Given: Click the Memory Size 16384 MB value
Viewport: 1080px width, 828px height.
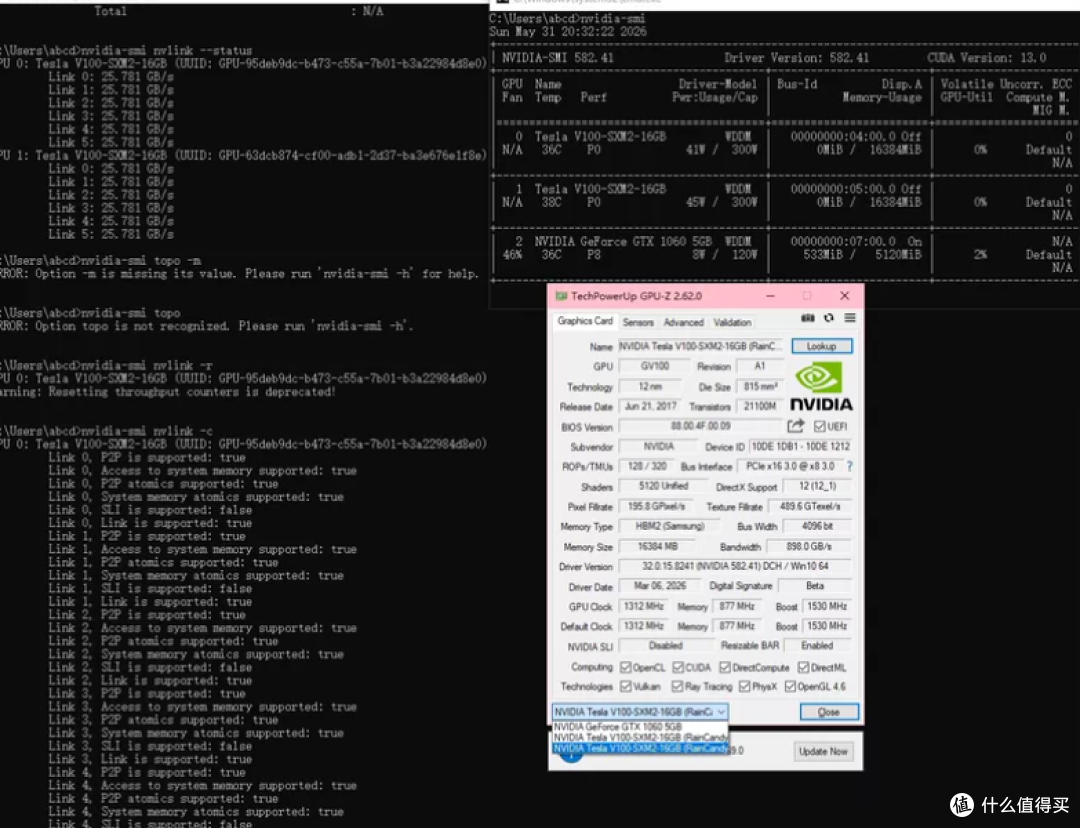Looking at the screenshot, I should (x=657, y=546).
